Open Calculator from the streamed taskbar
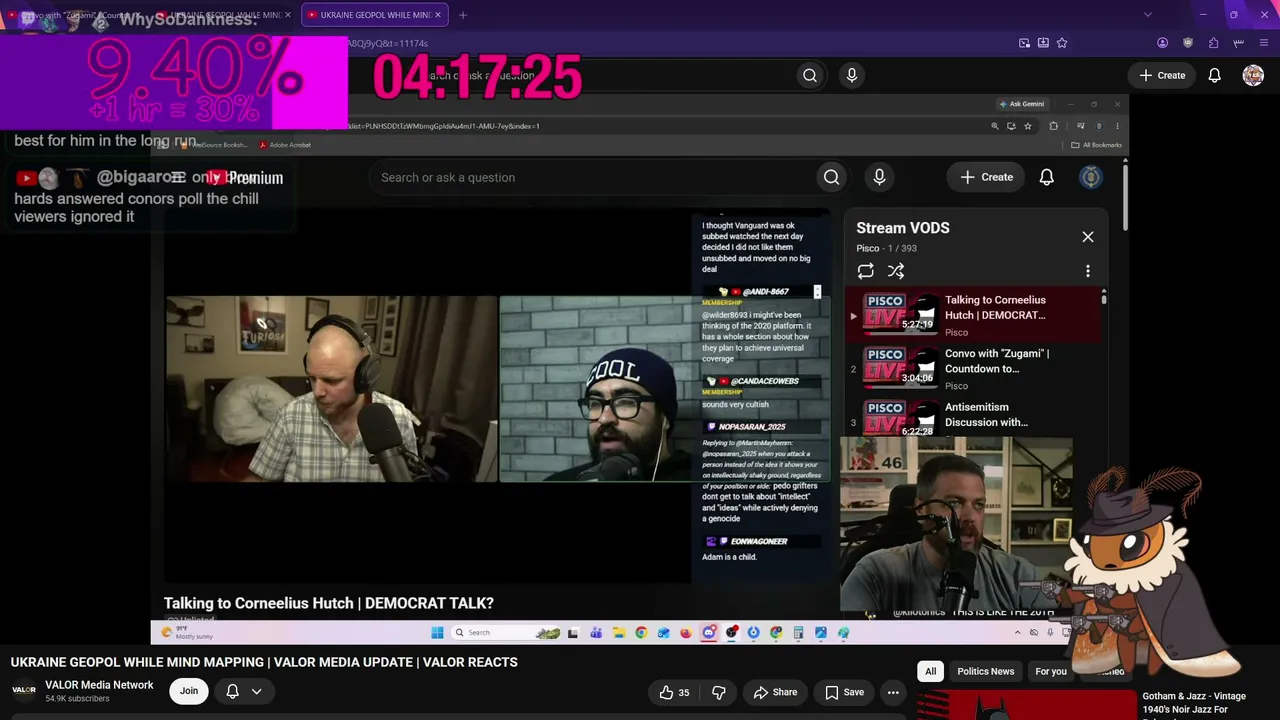1280x720 pixels. pyautogui.click(x=798, y=632)
